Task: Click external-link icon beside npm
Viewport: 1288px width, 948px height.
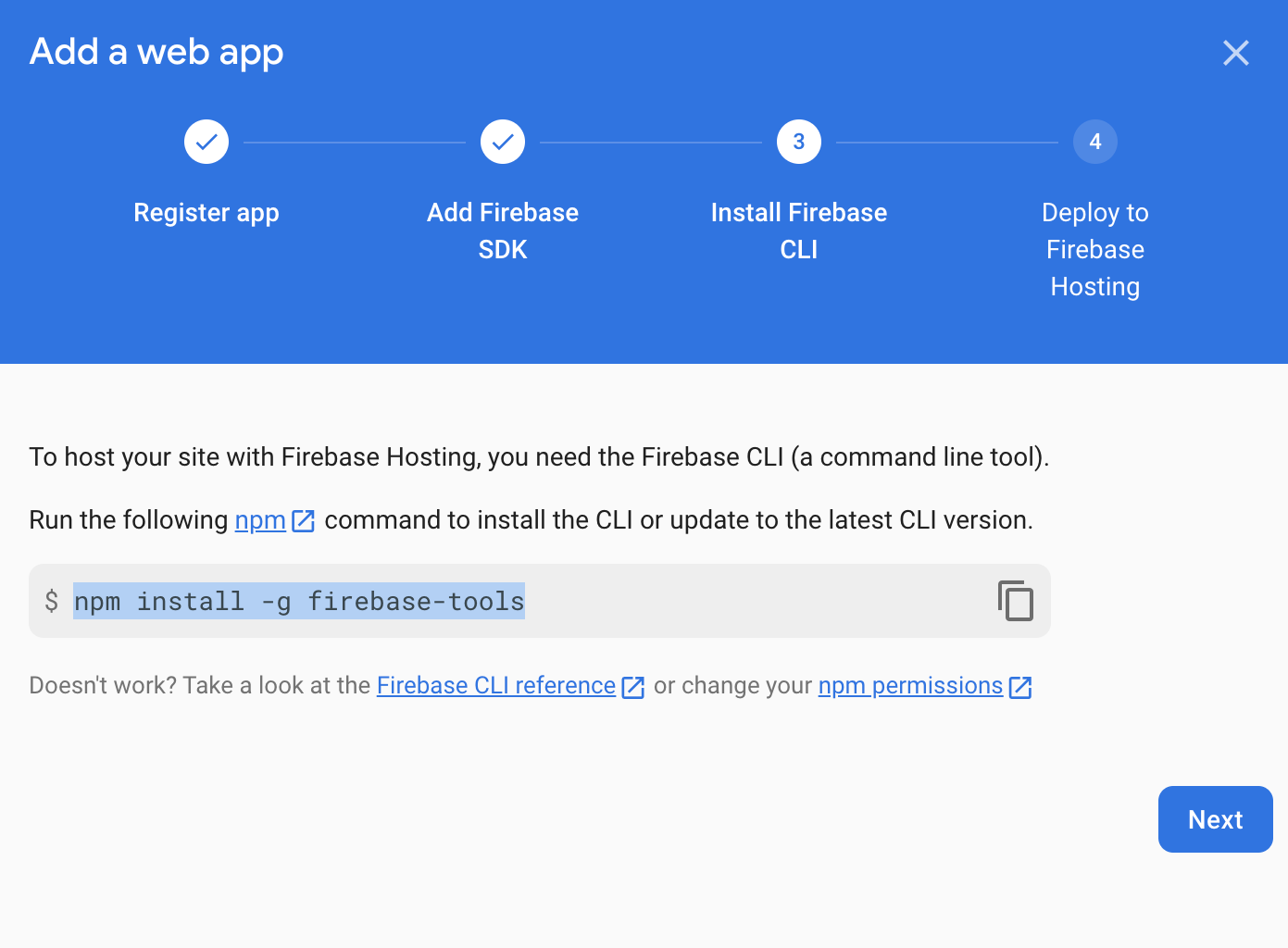Action: point(304,521)
